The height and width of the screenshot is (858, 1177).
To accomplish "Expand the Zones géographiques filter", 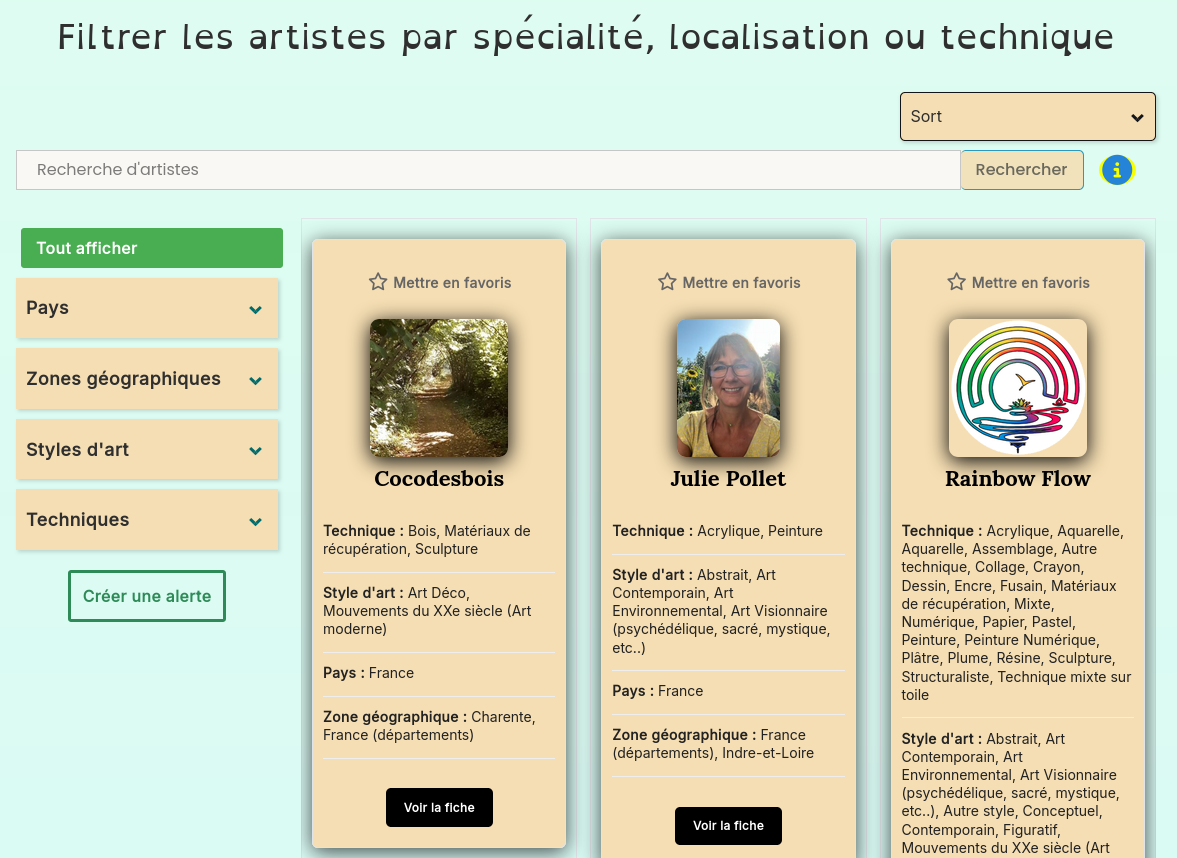I will [147, 379].
